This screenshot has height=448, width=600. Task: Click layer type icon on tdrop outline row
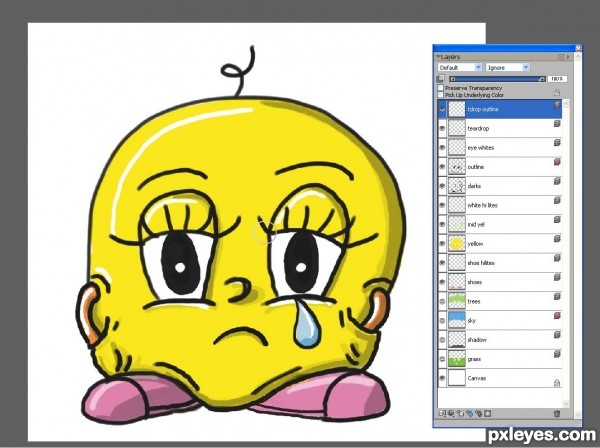(x=557, y=104)
